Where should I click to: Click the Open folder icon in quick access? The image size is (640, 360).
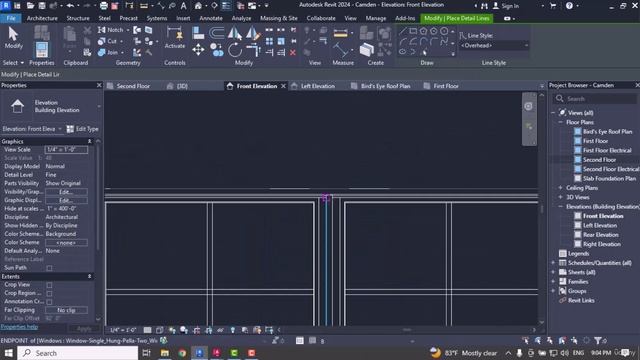coord(30,6)
